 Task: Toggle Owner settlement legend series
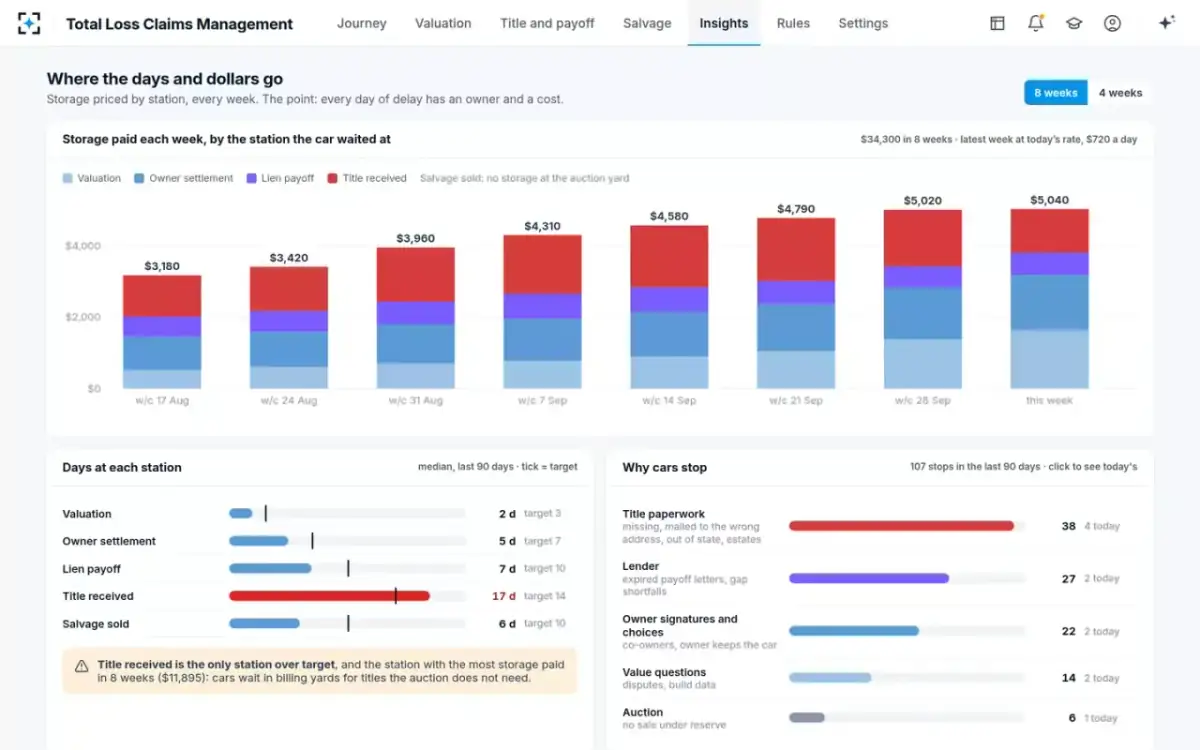click(x=184, y=178)
